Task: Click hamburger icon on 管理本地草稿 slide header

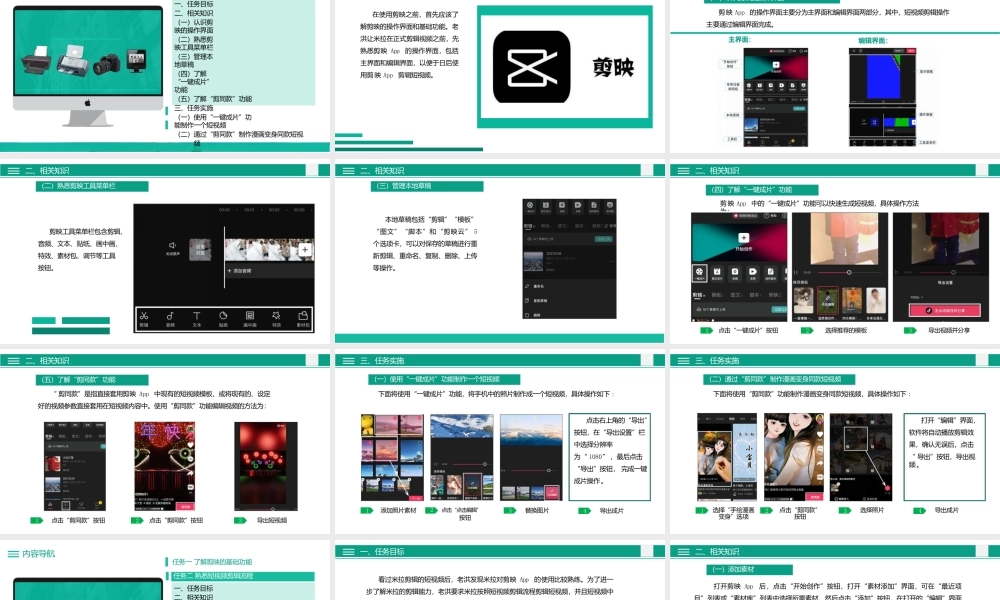Action: pos(348,171)
